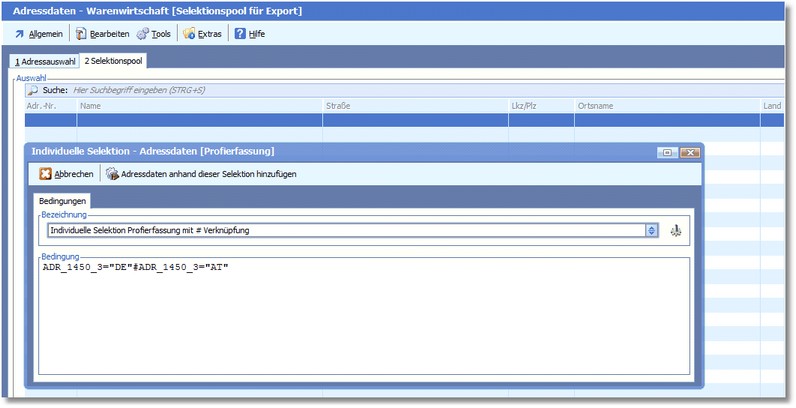This screenshot has width=796, height=408.
Task: Expand the Bezeichnung dropdown arrow
Action: click(x=652, y=230)
